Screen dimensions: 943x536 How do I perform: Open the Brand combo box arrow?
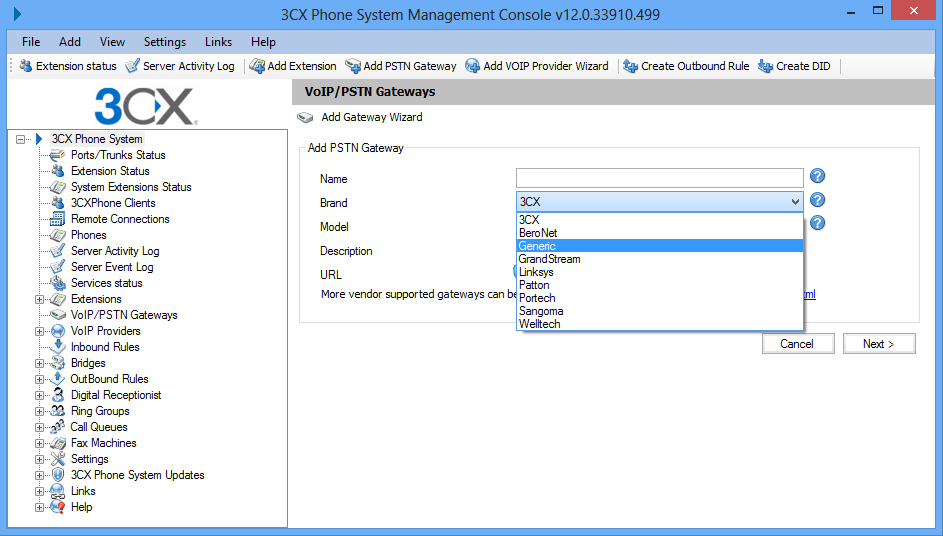pyautogui.click(x=795, y=202)
